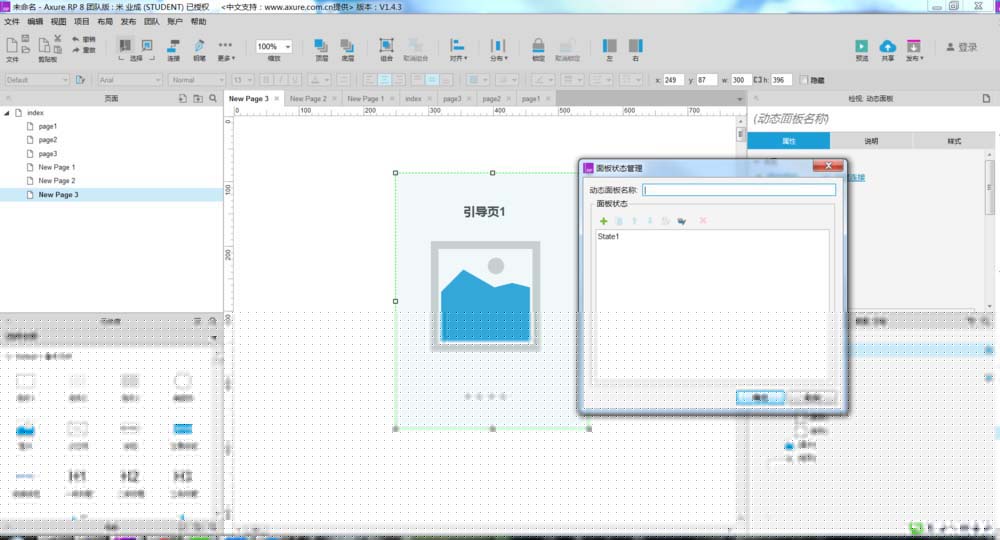
Task: Click the preview play icon (预览)
Action: coord(862,46)
